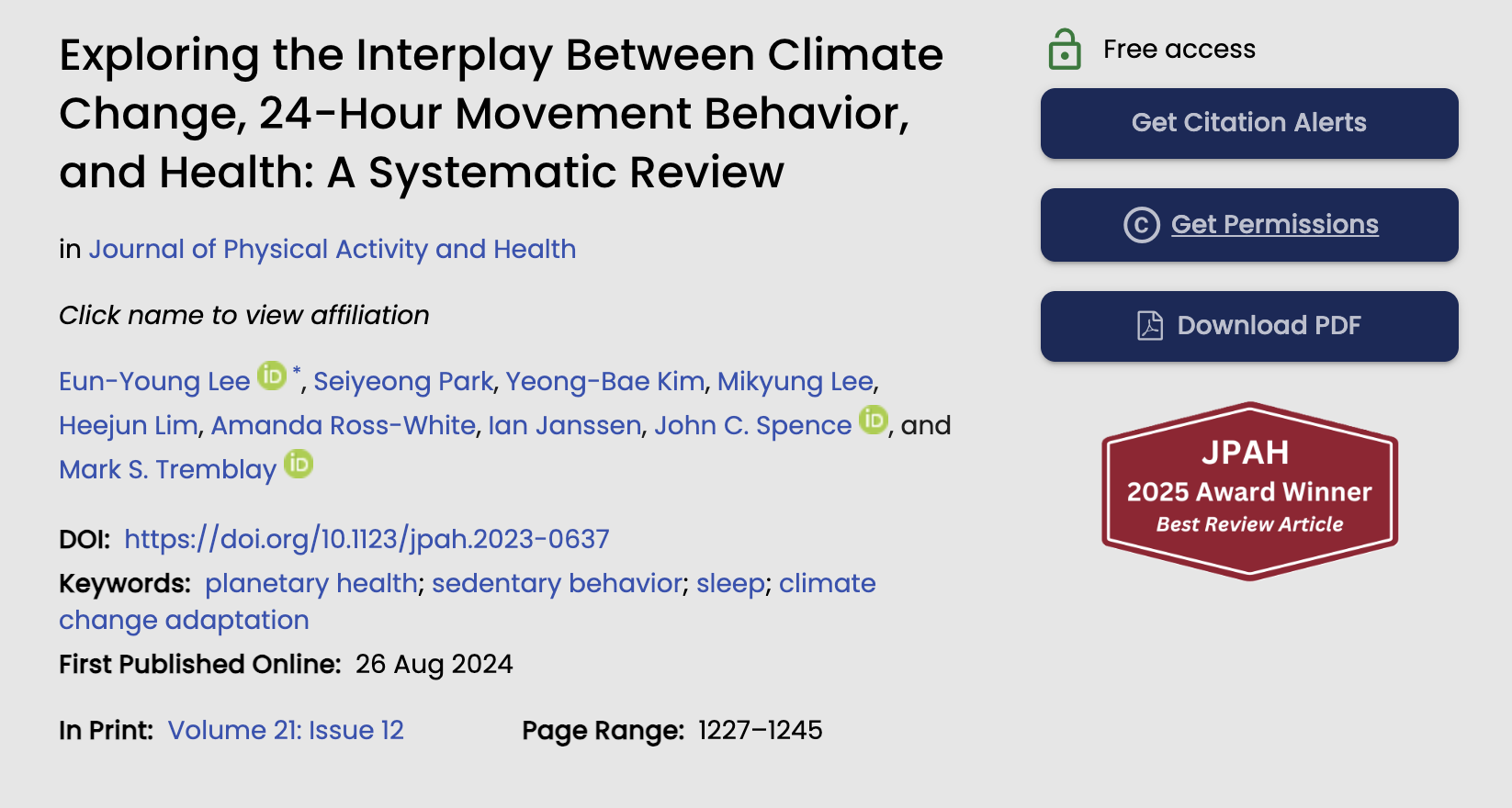Click ORCID icon next to Mark S. Tremblay

coord(299,464)
